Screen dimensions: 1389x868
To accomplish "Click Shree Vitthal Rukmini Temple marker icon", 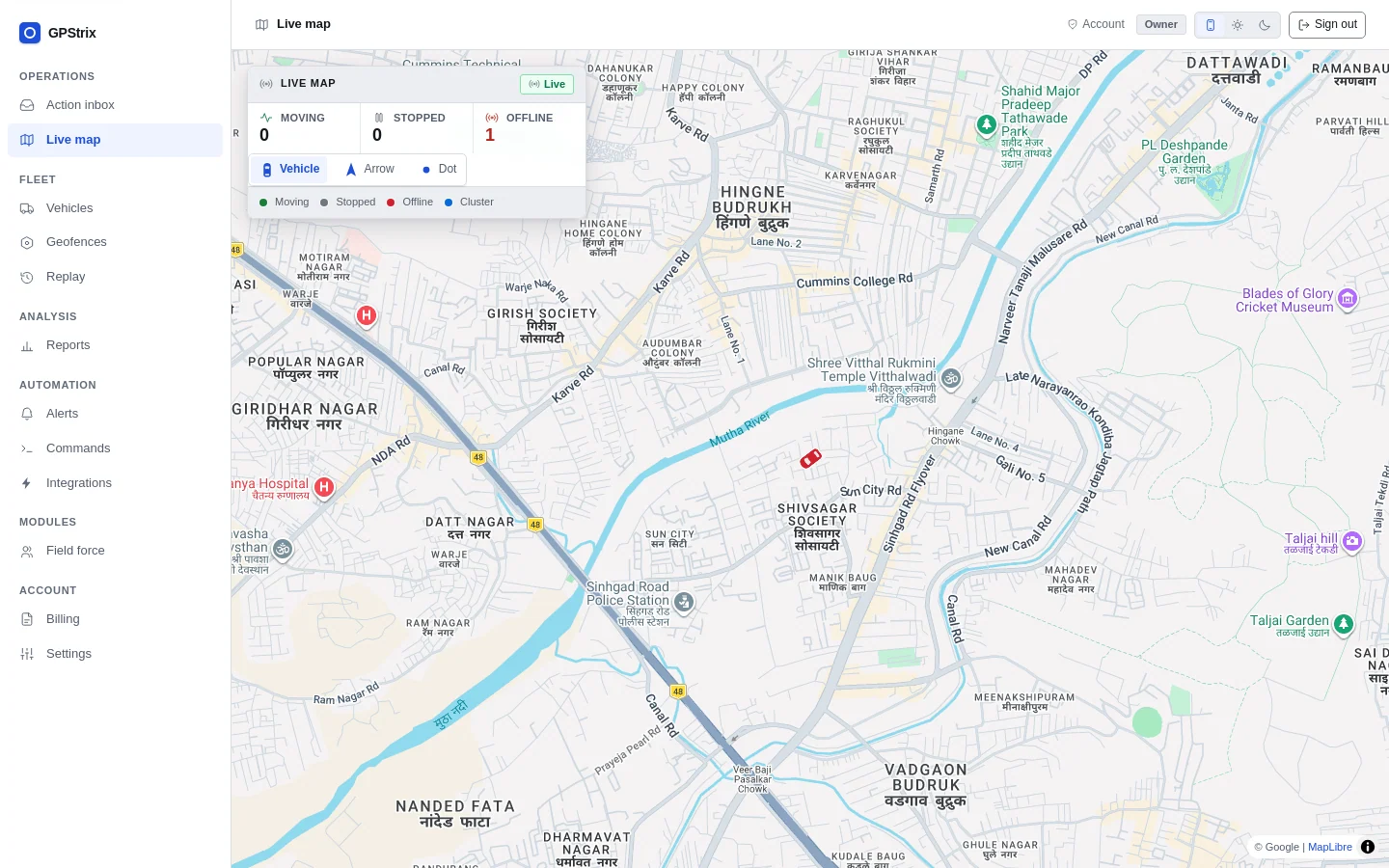I will click(951, 378).
